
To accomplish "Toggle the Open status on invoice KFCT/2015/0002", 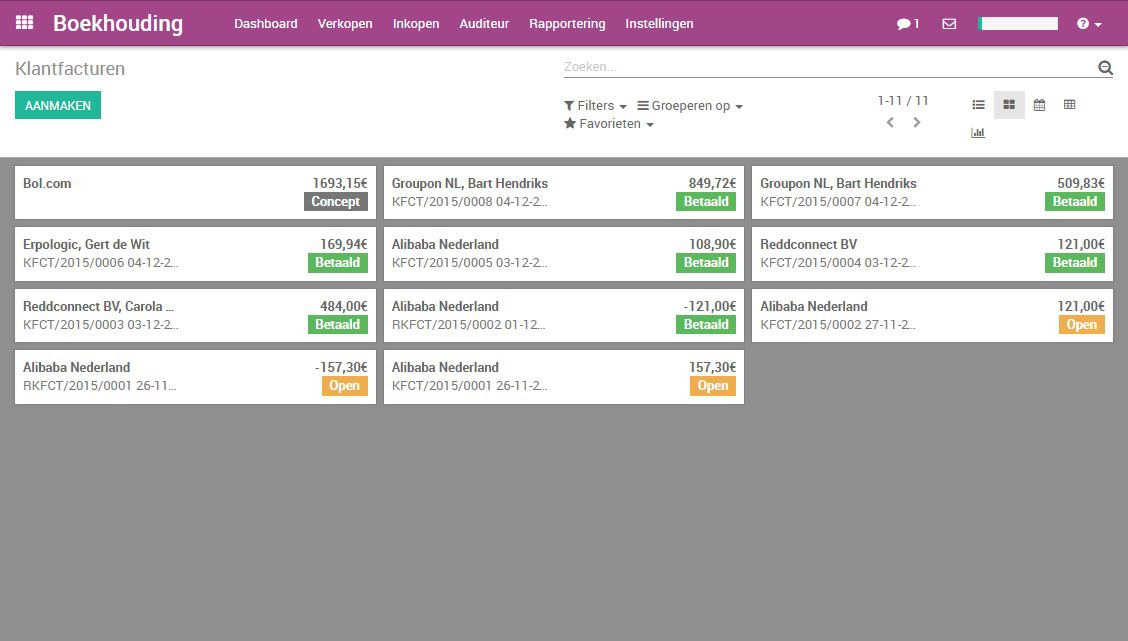I will point(1081,324).
